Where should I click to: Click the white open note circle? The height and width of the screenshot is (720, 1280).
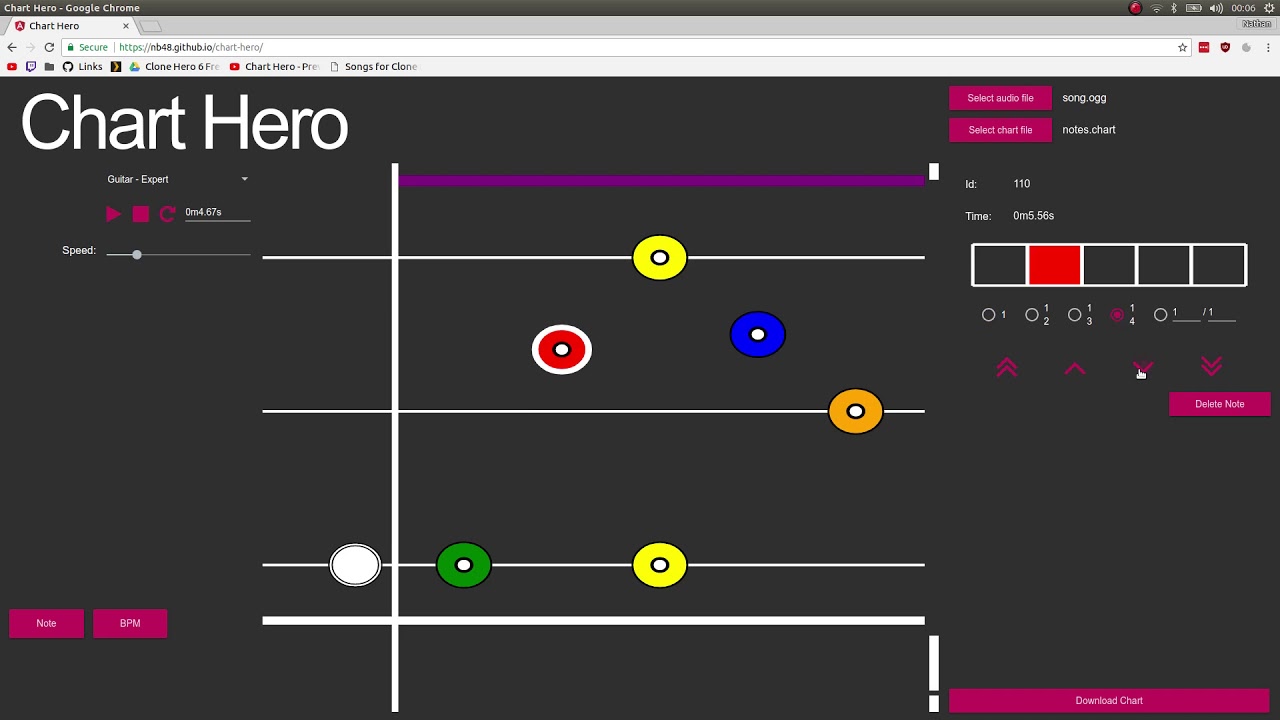[x=355, y=565]
